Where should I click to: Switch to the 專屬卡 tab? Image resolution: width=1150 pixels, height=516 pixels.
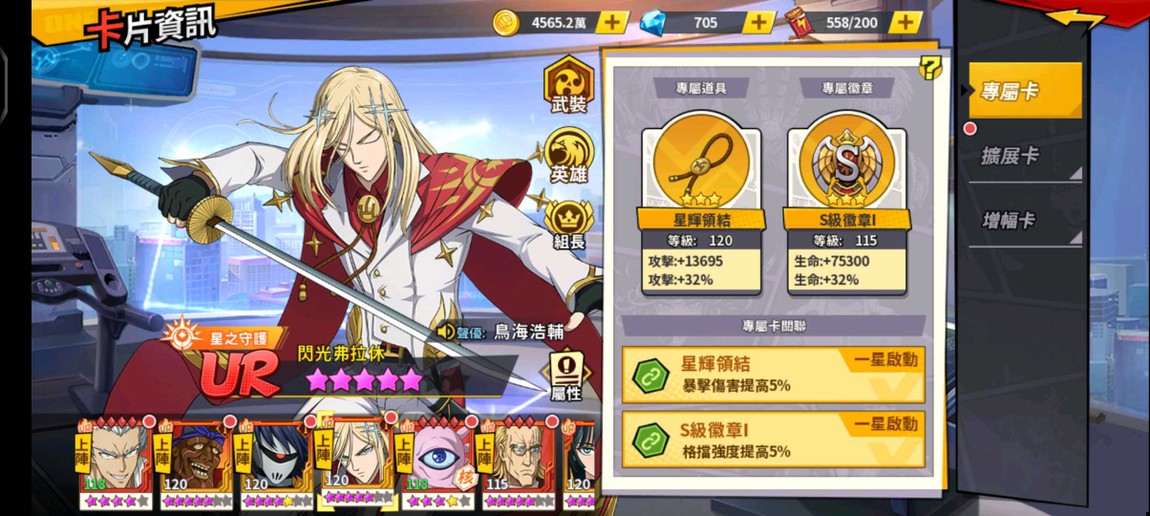pyautogui.click(x=1025, y=91)
